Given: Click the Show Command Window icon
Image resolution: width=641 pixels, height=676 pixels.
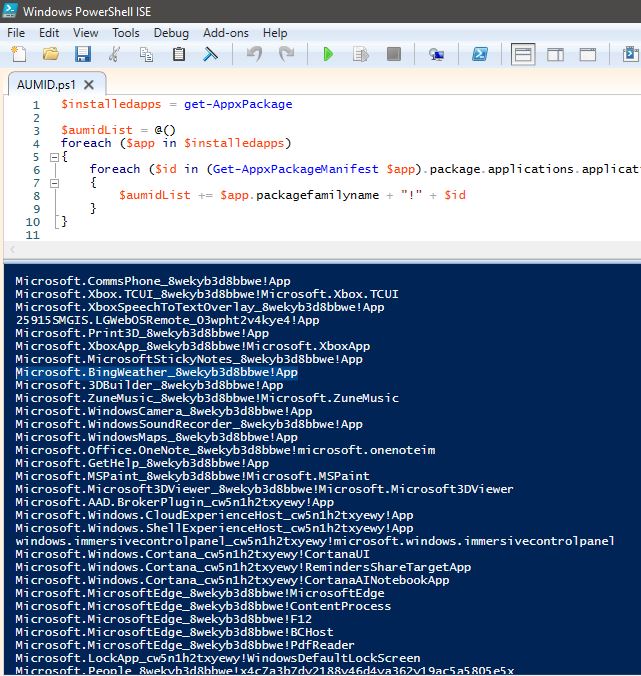Looking at the screenshot, I should coord(631,54).
